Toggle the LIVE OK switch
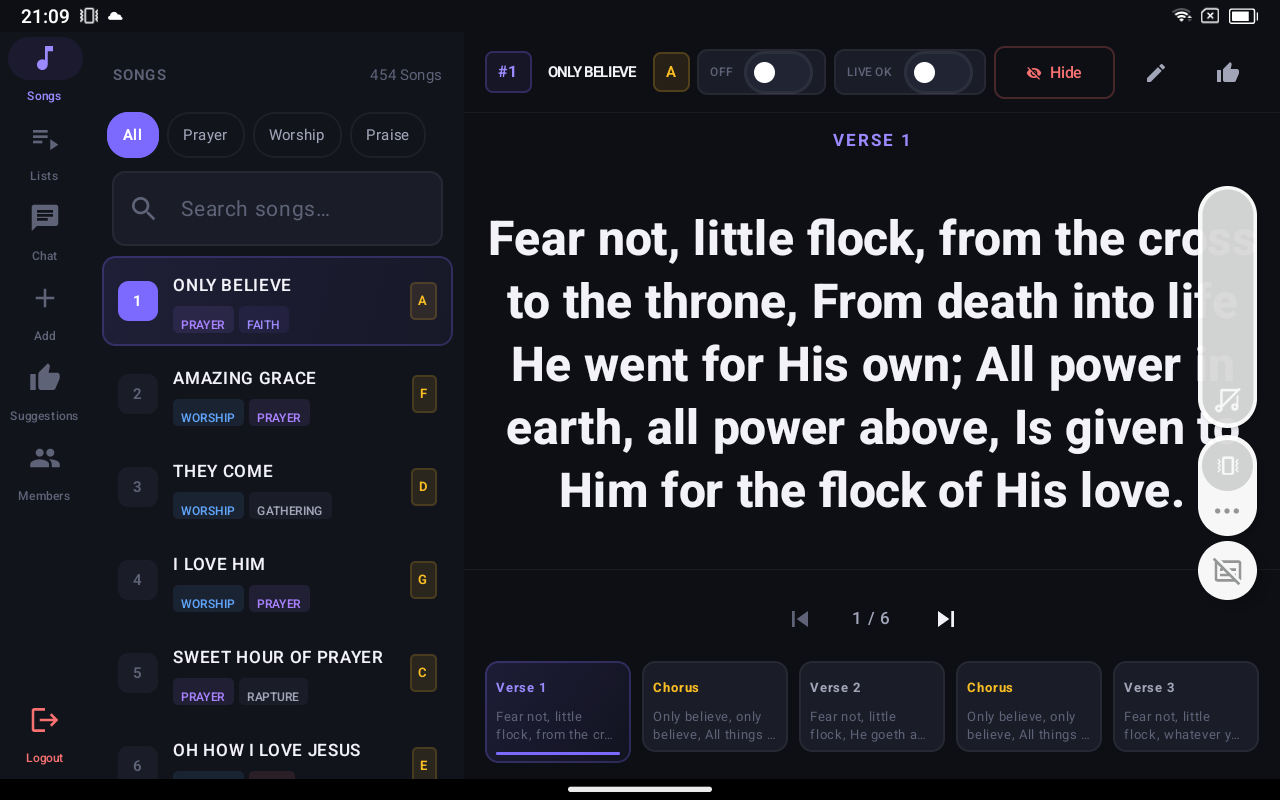Screen dimensions: 1280x800 [938, 72]
